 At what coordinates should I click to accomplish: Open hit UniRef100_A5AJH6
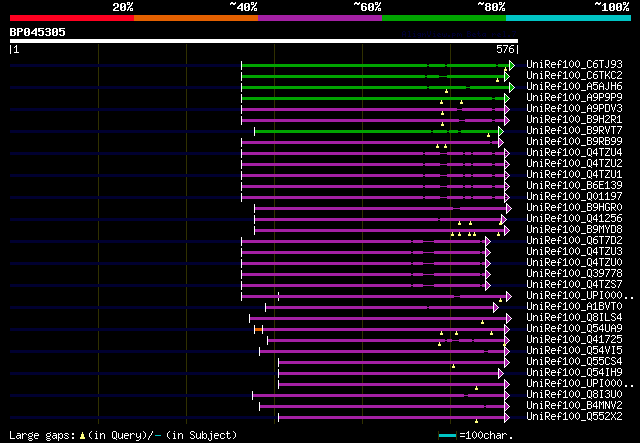click(x=574, y=87)
